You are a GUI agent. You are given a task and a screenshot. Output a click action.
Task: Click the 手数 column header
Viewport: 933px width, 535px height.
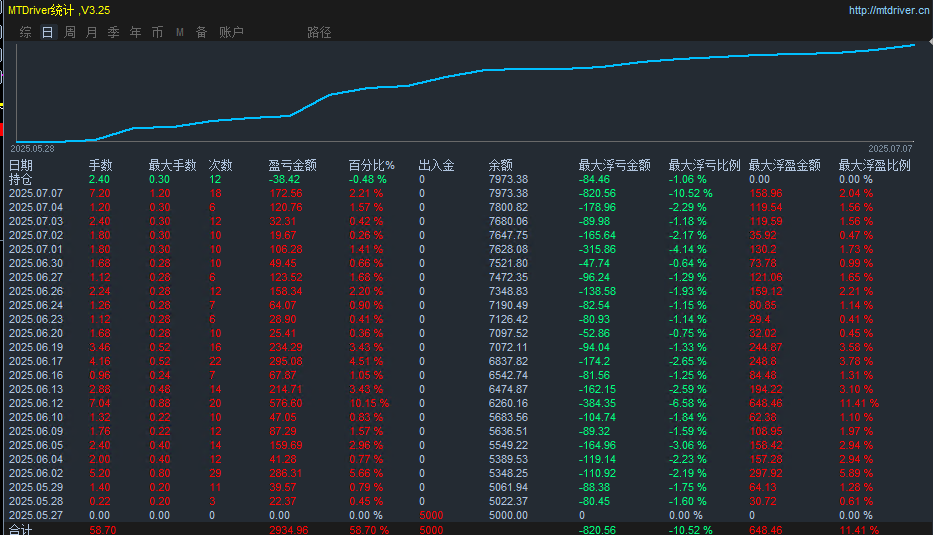pos(101,165)
